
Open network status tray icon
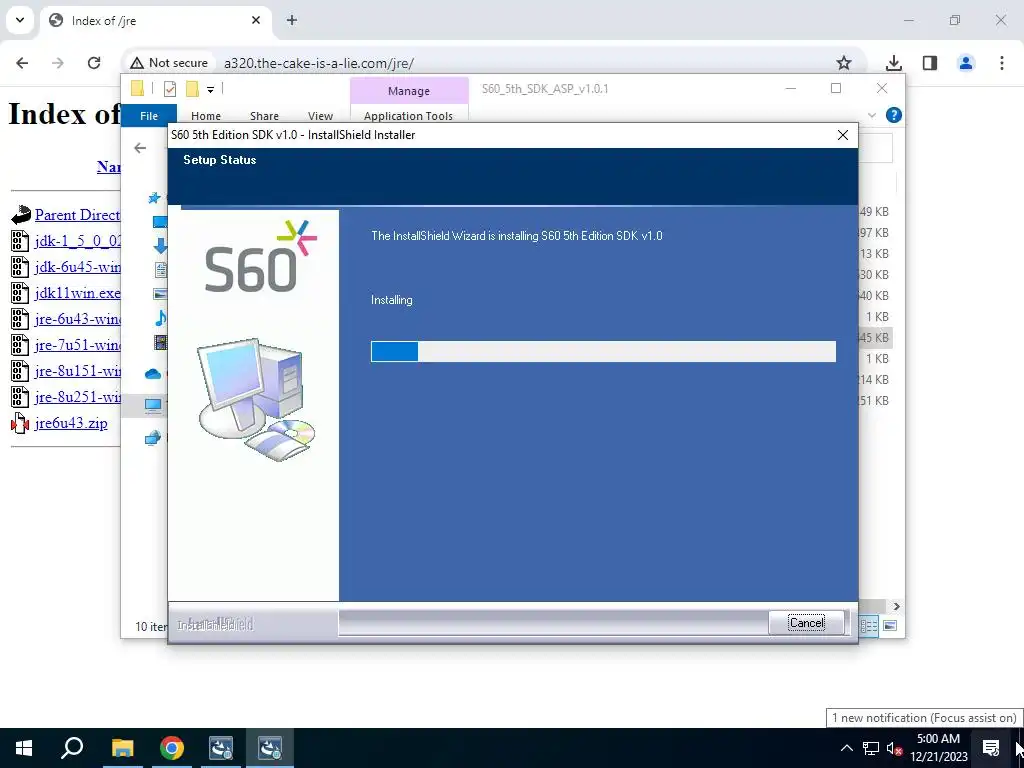coord(871,748)
